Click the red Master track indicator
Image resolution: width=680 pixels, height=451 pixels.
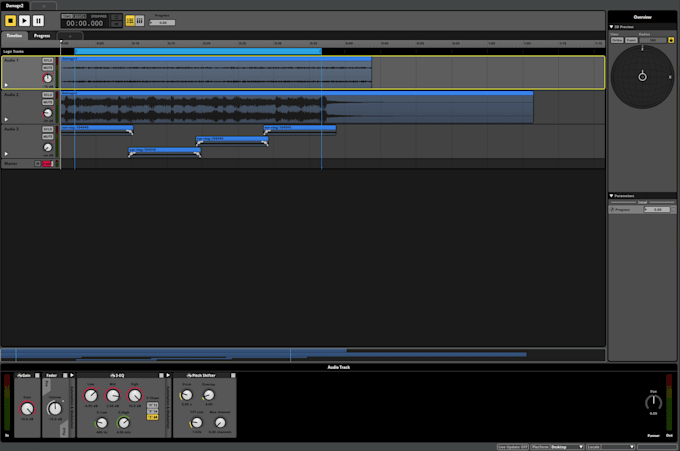pos(47,163)
